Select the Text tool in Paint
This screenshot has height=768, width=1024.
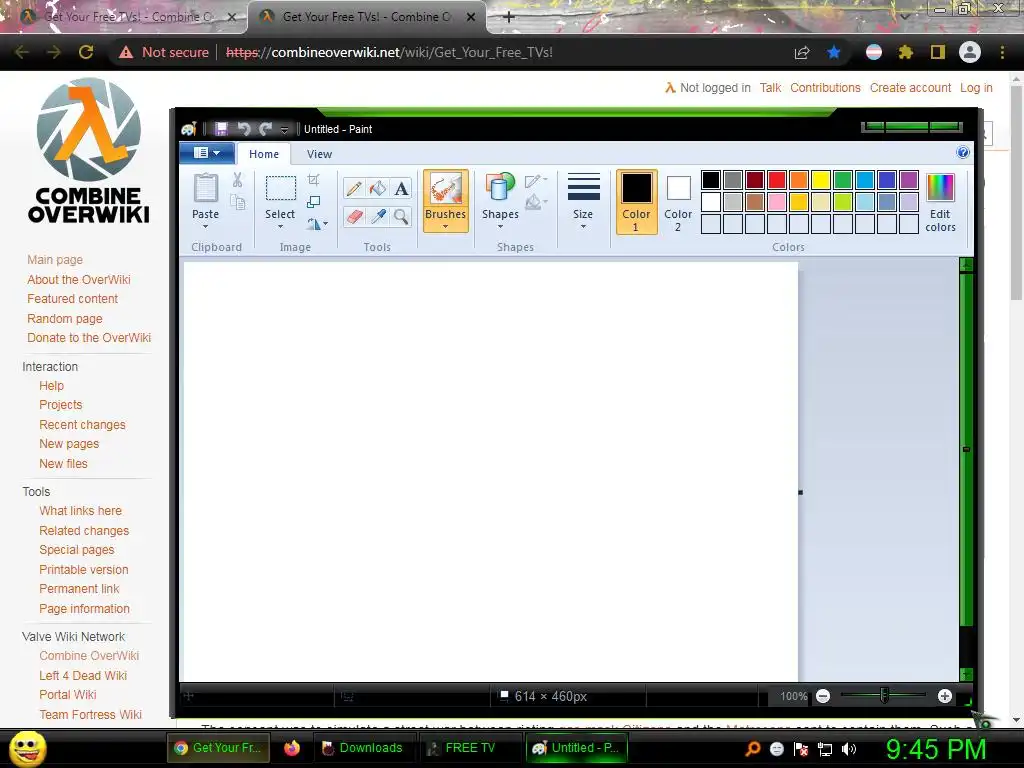[401, 189]
